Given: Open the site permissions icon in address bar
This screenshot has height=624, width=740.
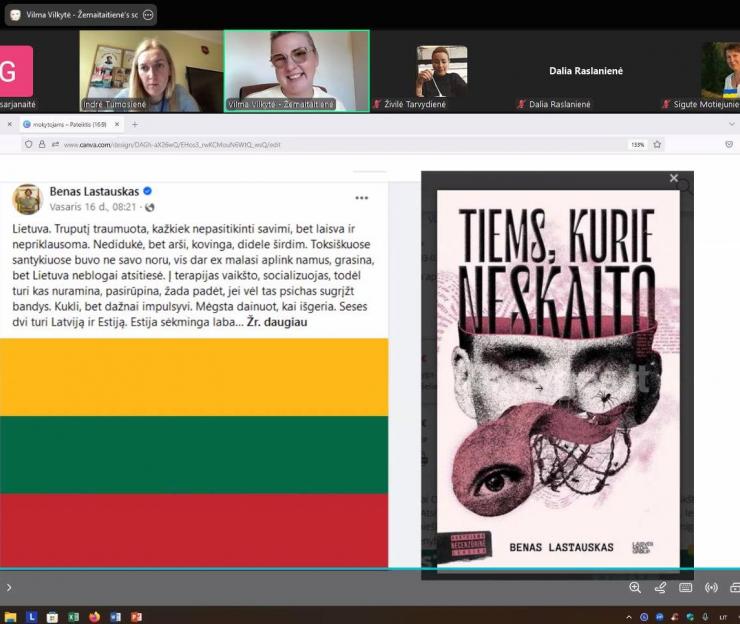Looking at the screenshot, I should pos(55,144).
